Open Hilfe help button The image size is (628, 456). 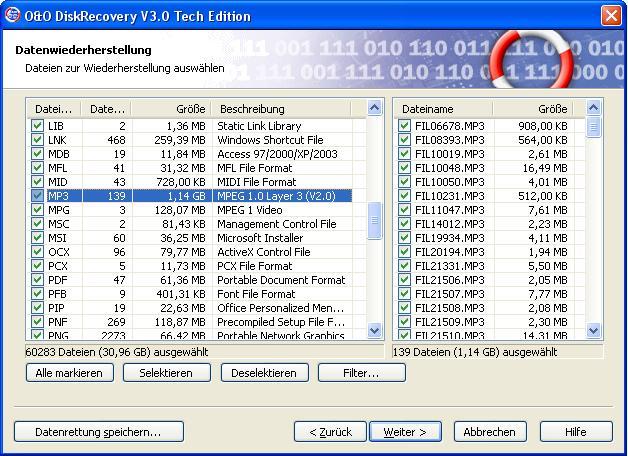[x=576, y=432]
